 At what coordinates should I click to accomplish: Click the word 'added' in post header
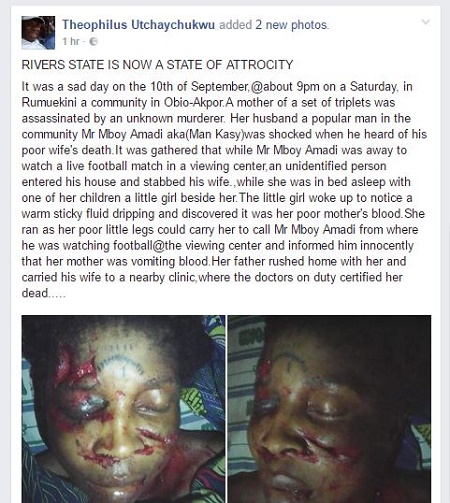pyautogui.click(x=235, y=25)
